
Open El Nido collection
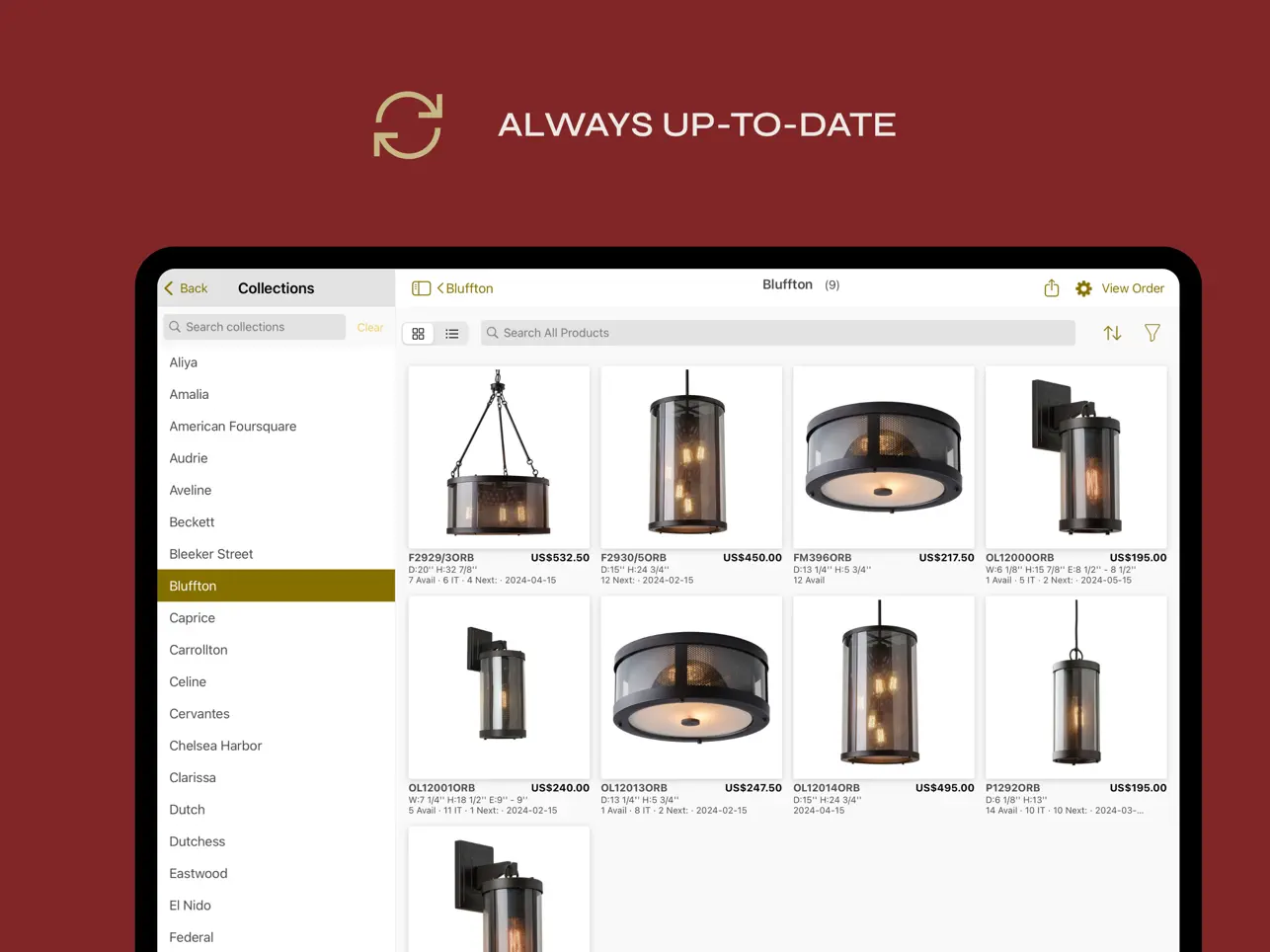[276, 906]
